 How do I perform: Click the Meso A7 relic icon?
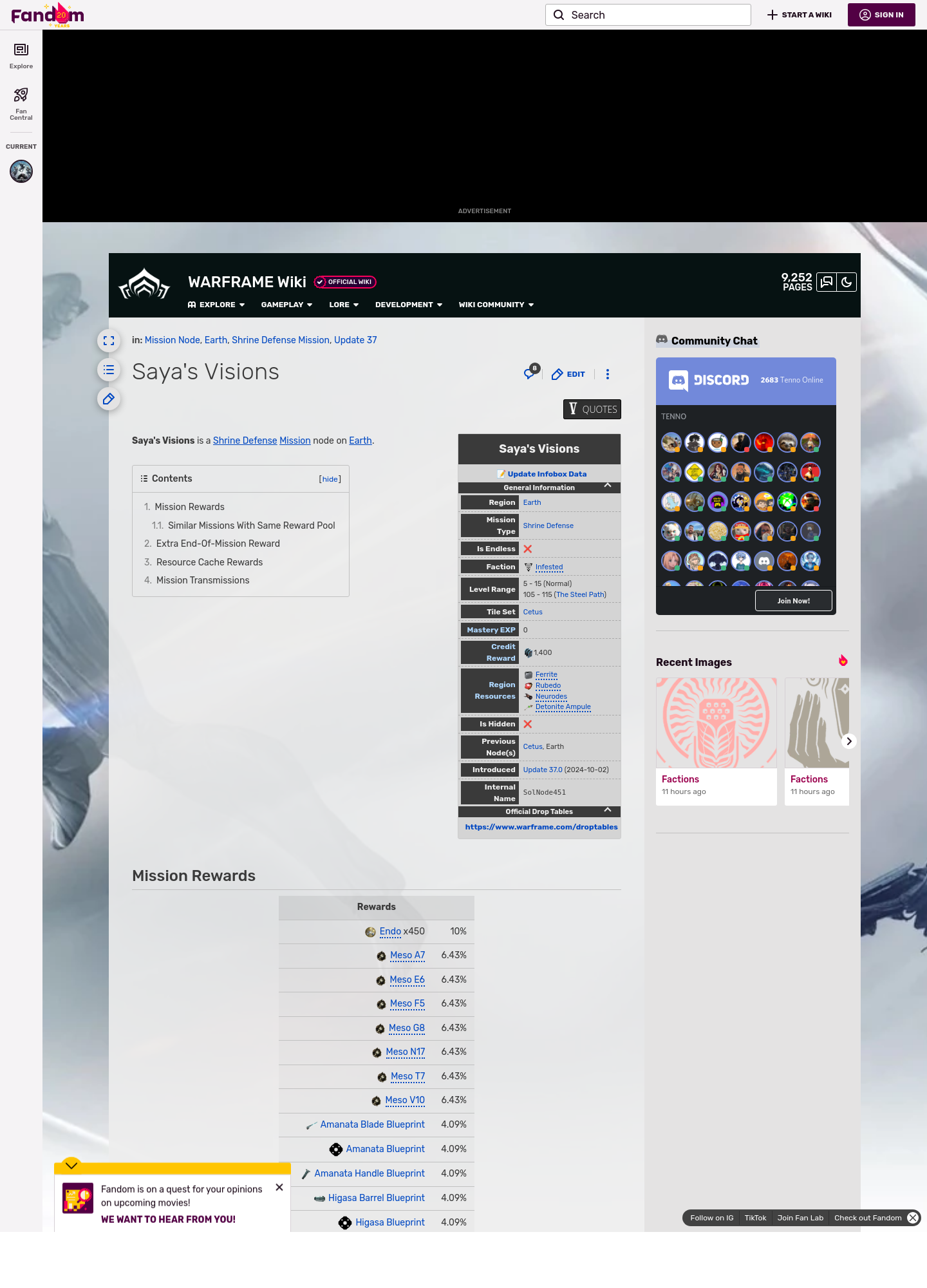(381, 956)
